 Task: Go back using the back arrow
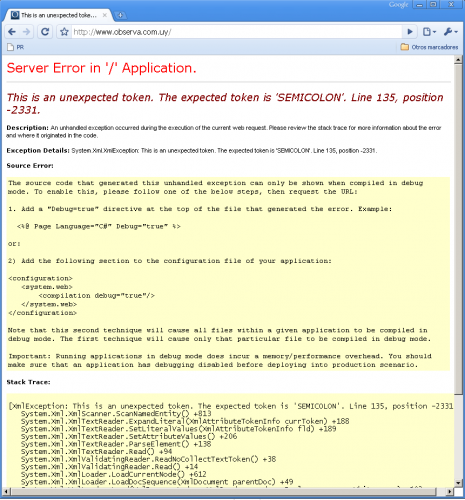(12, 32)
